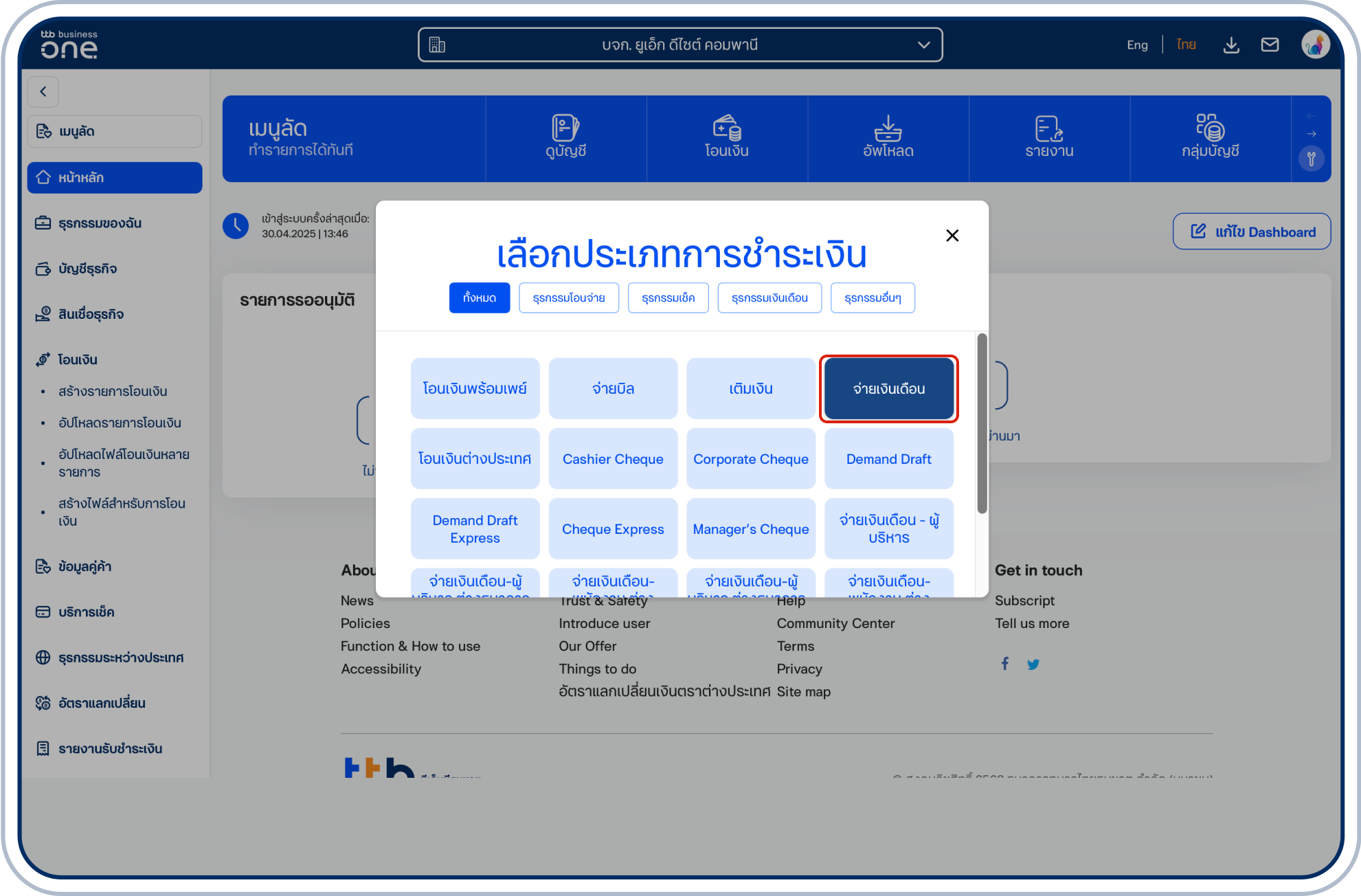Click the shortcut settings wrench icon

1311,159
